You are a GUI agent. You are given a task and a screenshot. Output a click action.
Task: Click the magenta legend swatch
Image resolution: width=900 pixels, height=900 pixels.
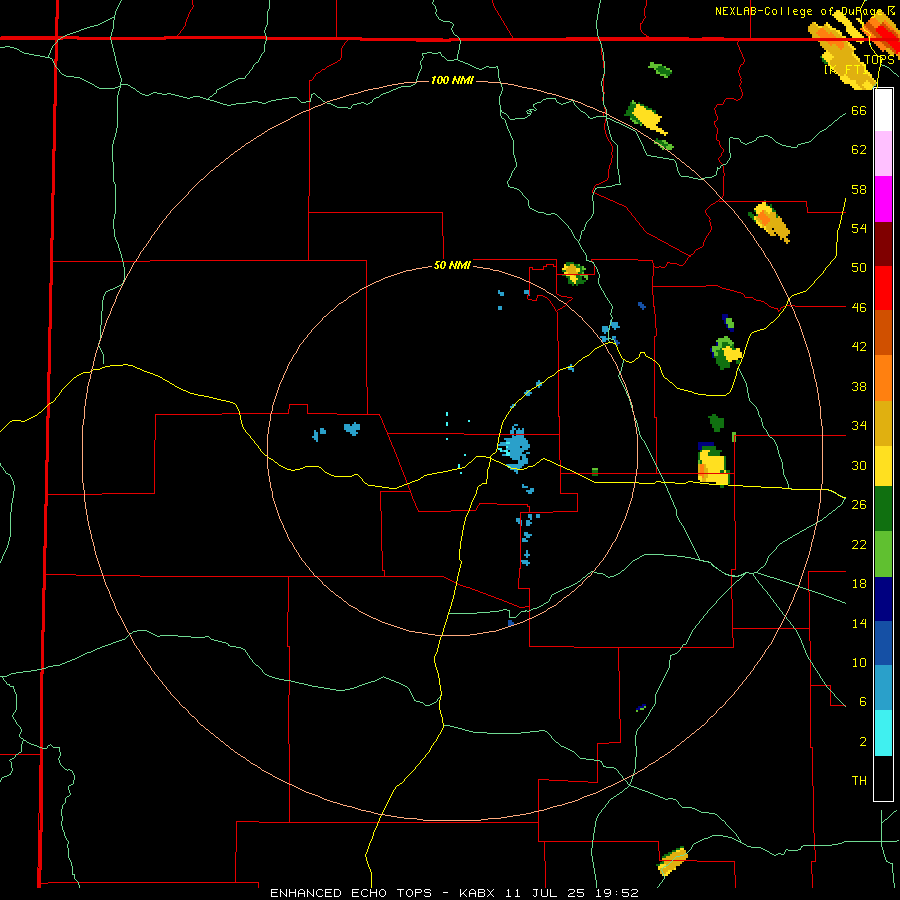pyautogui.click(x=883, y=199)
